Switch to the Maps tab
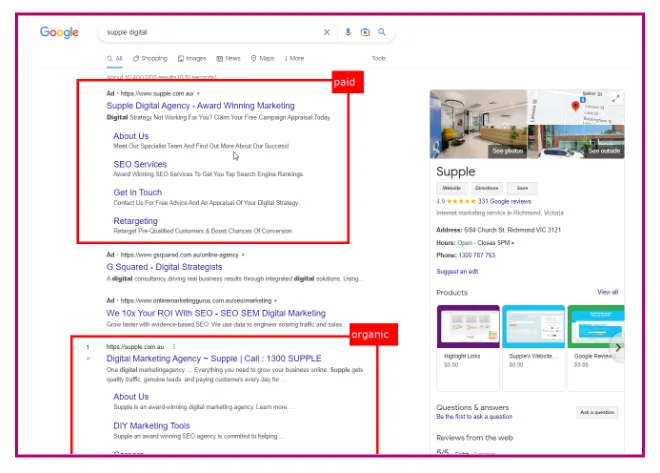The width and height of the screenshot is (660, 473). point(263,58)
